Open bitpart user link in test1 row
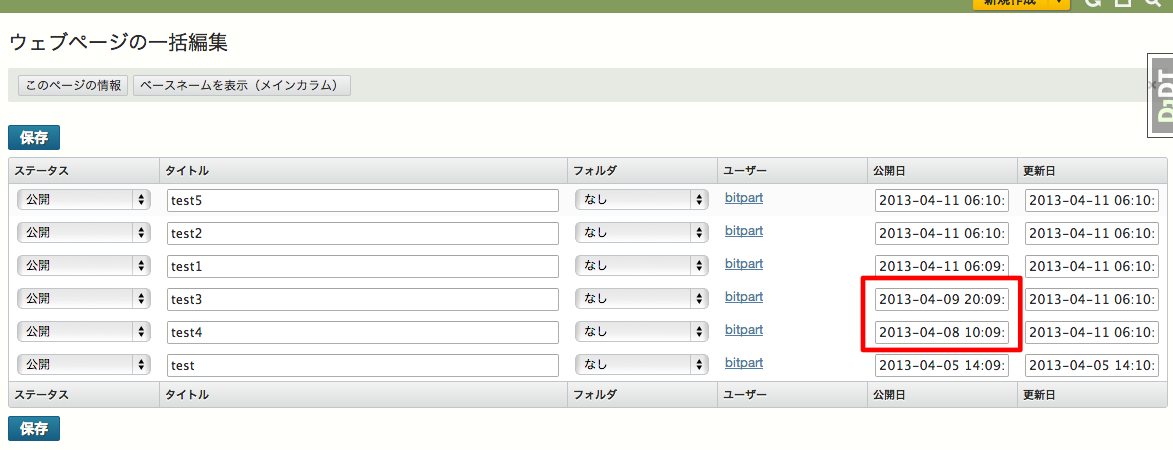This screenshot has width=1173, height=450. pyautogui.click(x=744, y=264)
